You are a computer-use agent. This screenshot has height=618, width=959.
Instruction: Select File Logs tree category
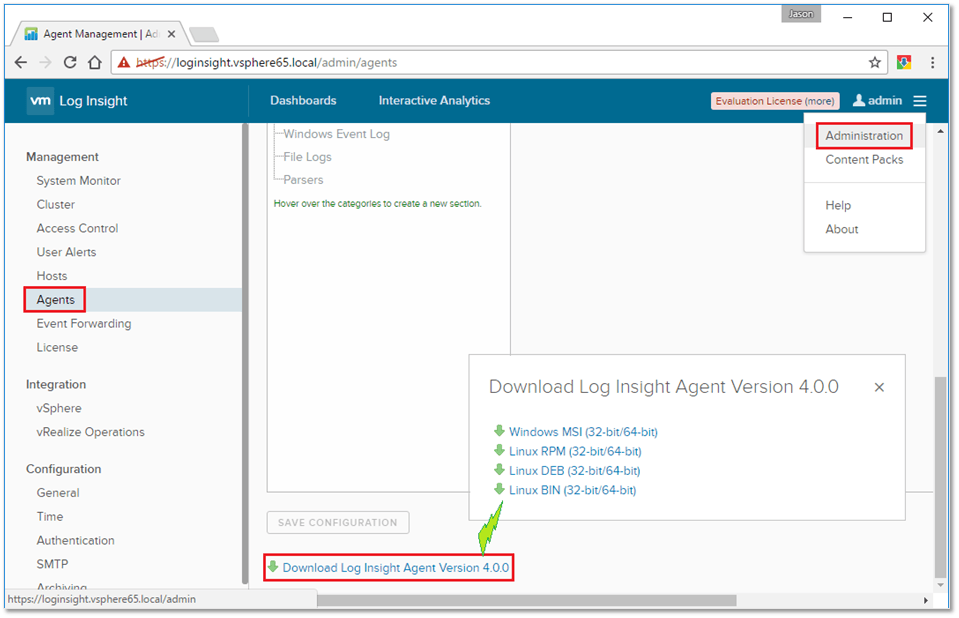point(307,157)
